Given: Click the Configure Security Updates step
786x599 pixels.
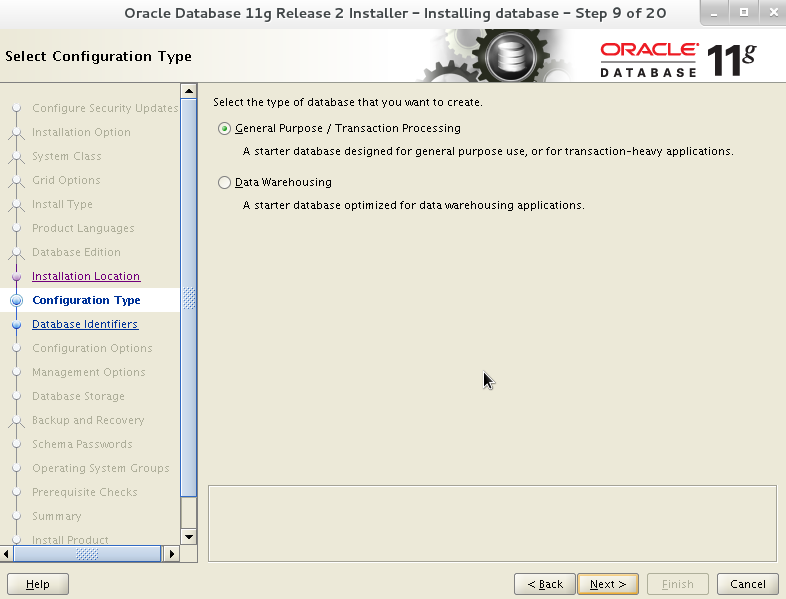Looking at the screenshot, I should [x=105, y=108].
